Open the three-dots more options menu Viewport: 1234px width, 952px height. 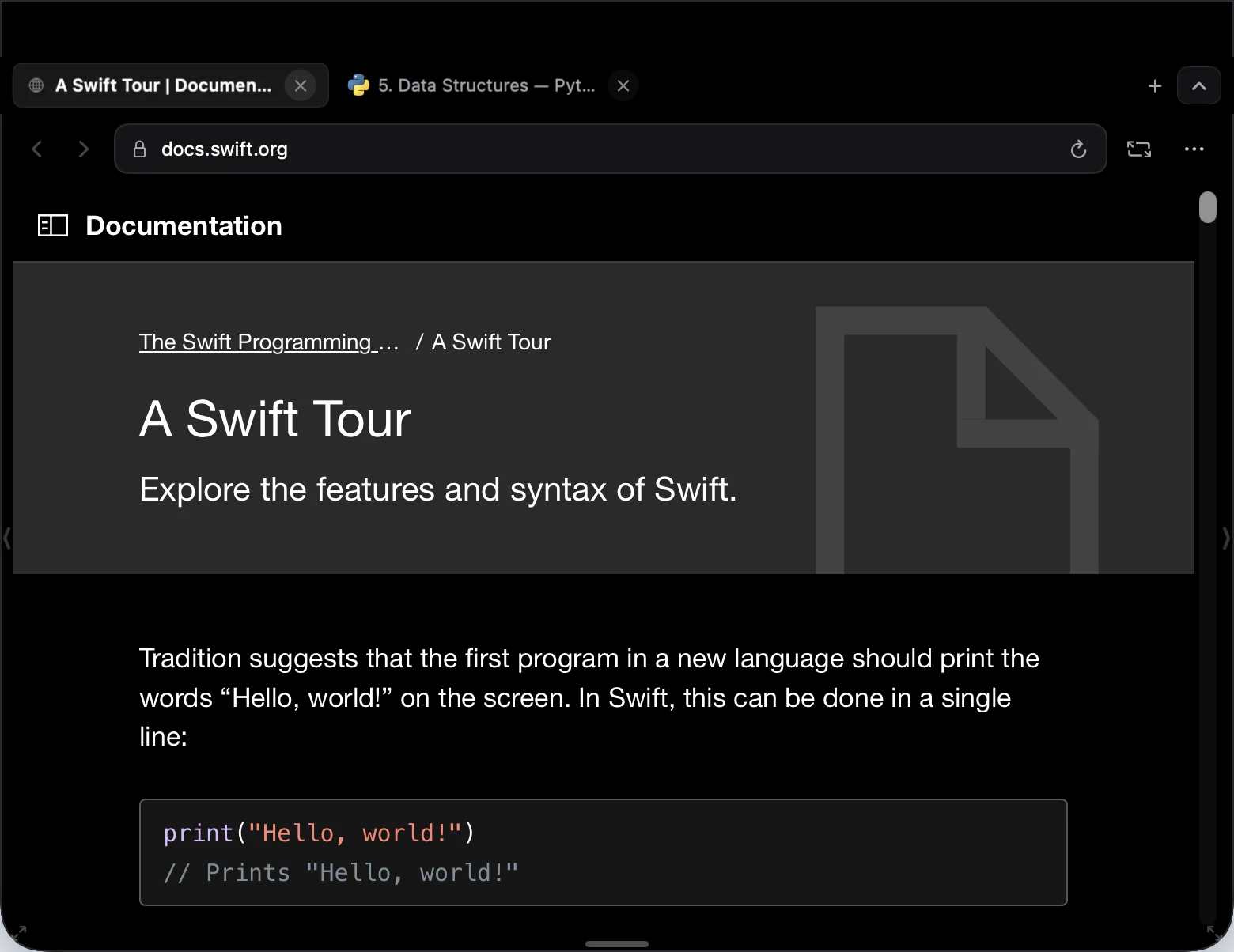pos(1194,149)
